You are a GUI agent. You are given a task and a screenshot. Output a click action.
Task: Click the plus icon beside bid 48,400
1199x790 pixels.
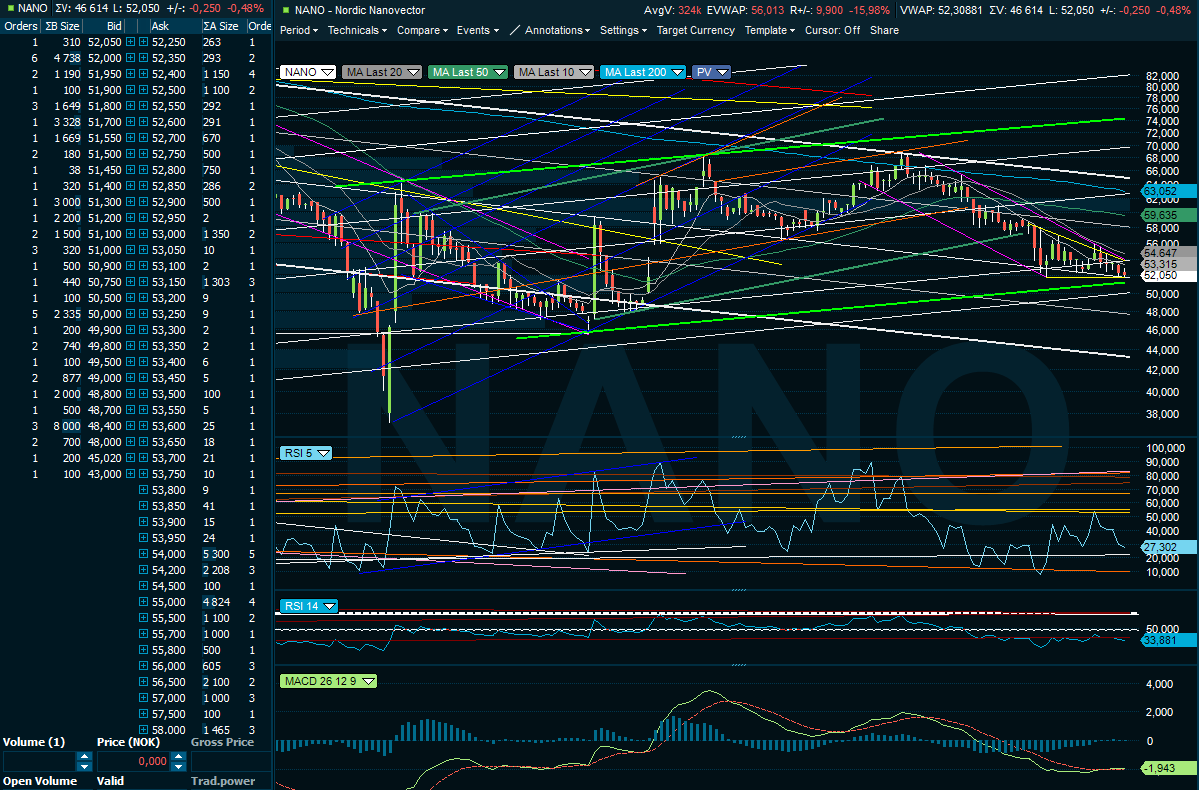pyautogui.click(x=131, y=426)
